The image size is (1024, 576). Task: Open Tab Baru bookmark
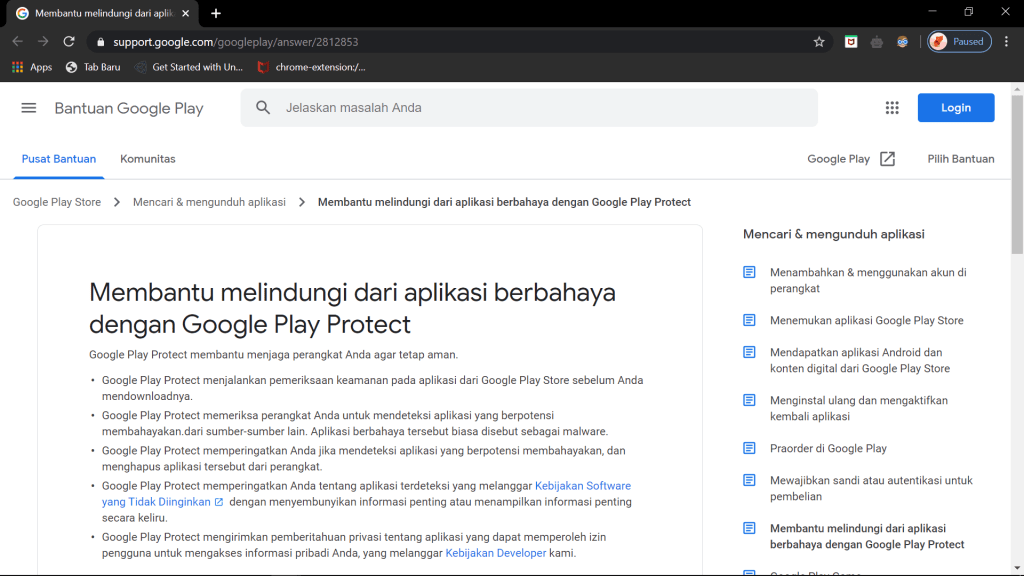click(95, 67)
